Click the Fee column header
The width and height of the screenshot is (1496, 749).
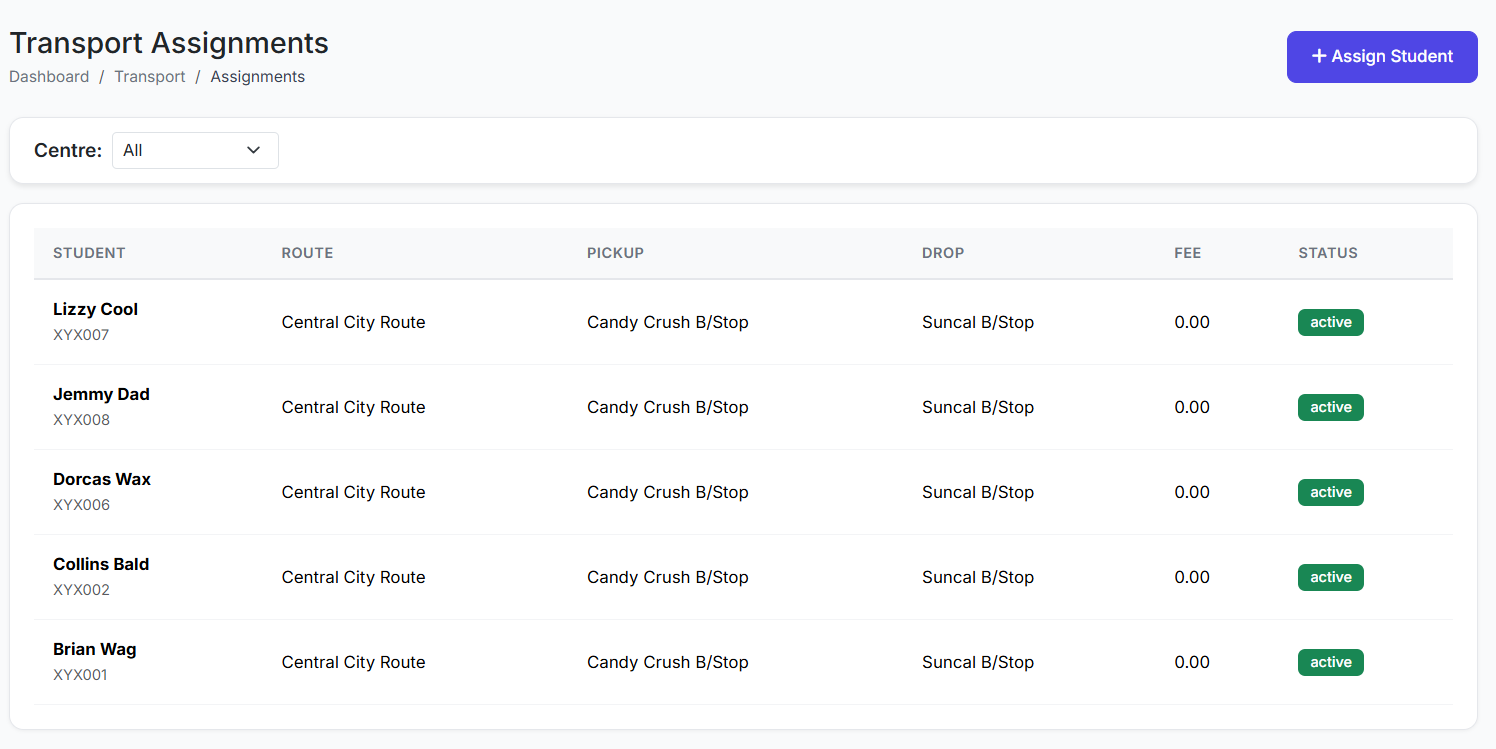[x=1187, y=253]
